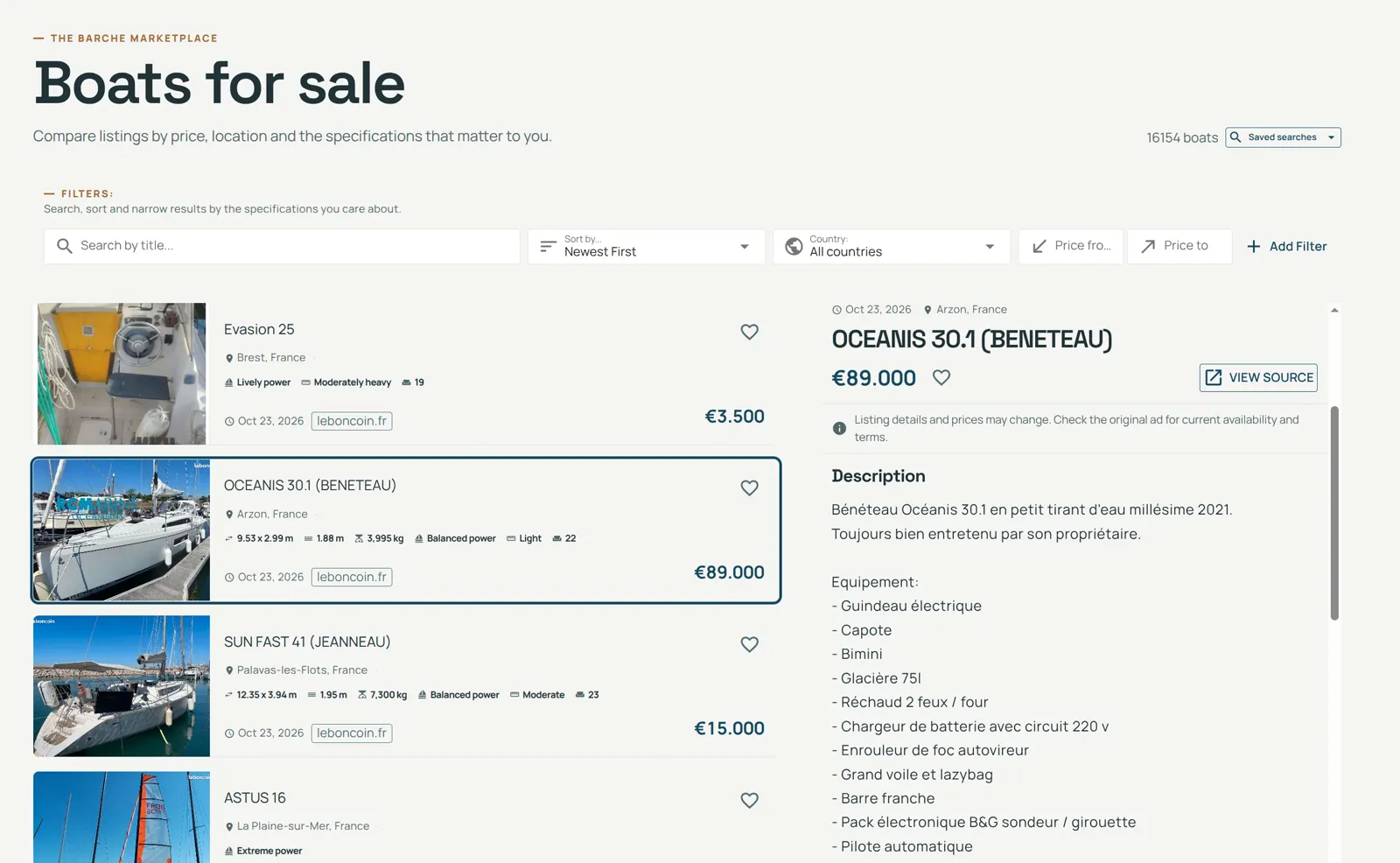Favorite the Evasion 25 listing heart
Screen dimensions: 1400x863
749,332
